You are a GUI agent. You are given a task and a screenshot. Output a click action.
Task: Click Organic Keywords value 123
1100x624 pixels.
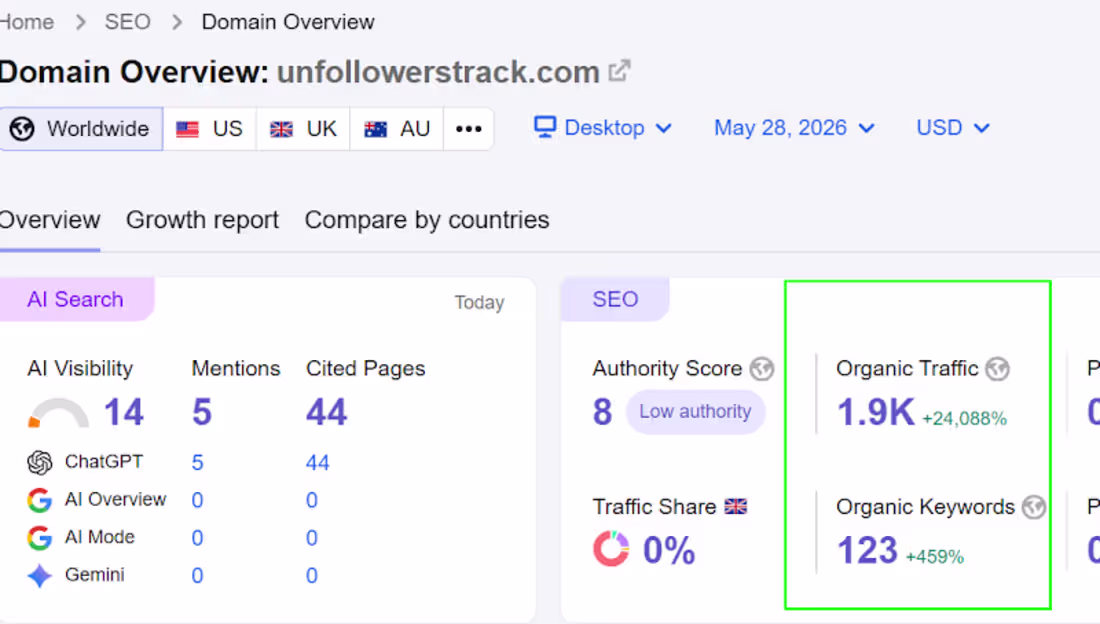(x=867, y=550)
